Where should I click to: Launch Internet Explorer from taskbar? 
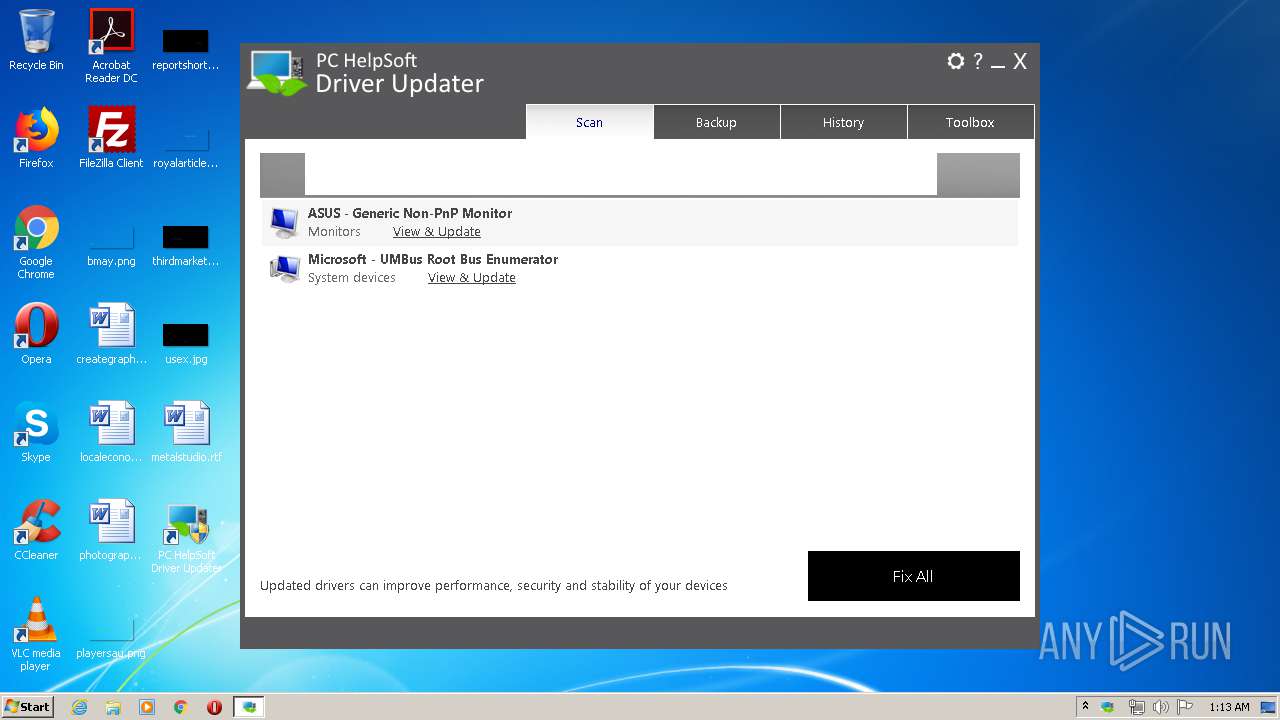click(79, 707)
